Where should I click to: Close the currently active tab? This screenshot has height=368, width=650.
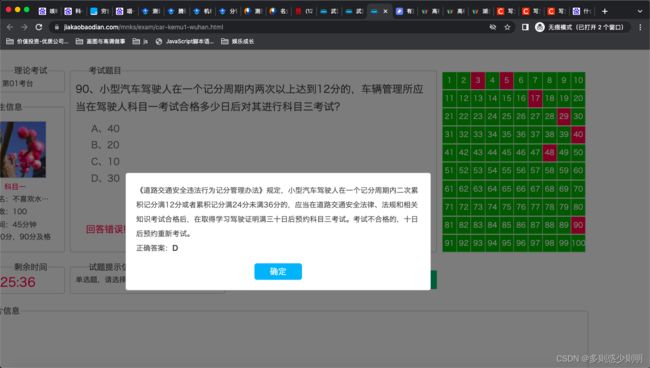[x=385, y=11]
